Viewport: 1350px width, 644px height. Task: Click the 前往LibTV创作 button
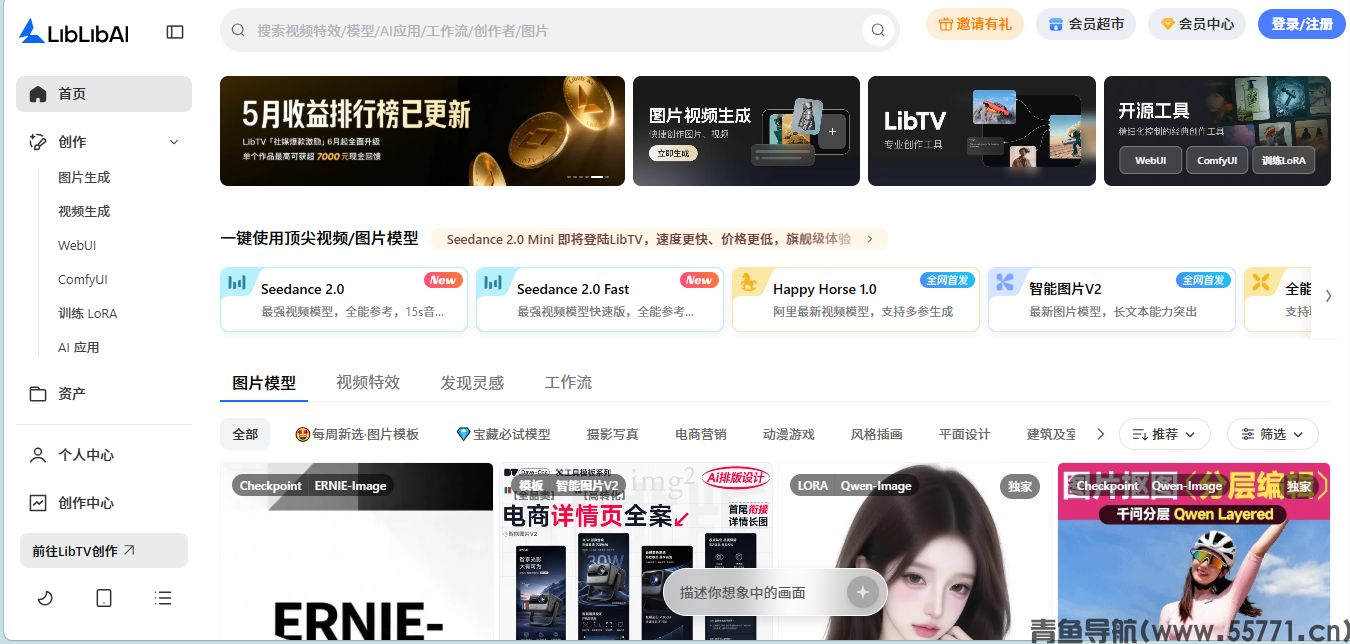tap(104, 550)
